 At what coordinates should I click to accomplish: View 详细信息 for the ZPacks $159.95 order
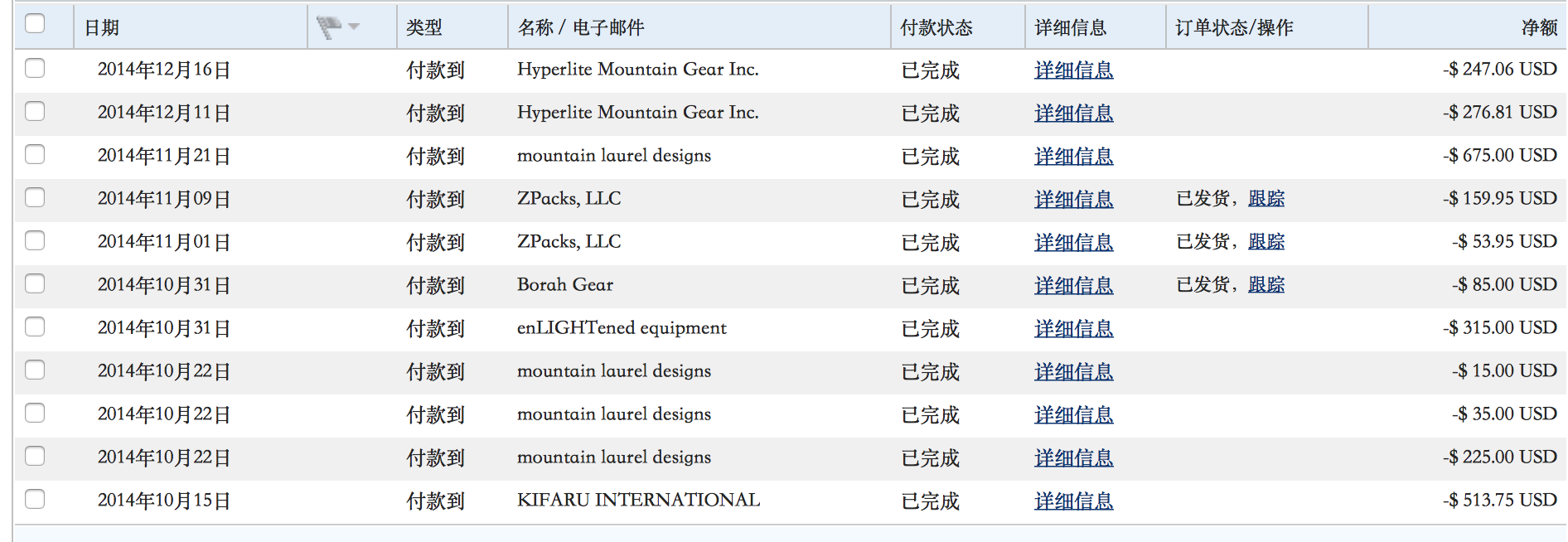coord(1074,200)
